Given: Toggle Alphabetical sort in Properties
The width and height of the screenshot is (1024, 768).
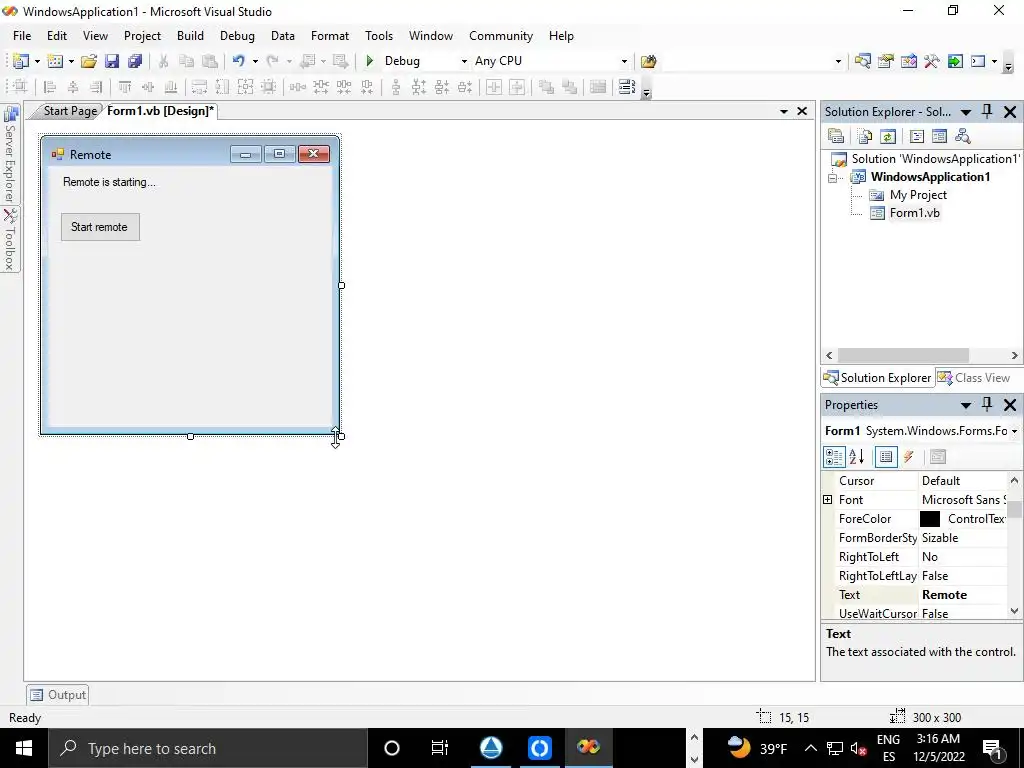Looking at the screenshot, I should click(857, 457).
